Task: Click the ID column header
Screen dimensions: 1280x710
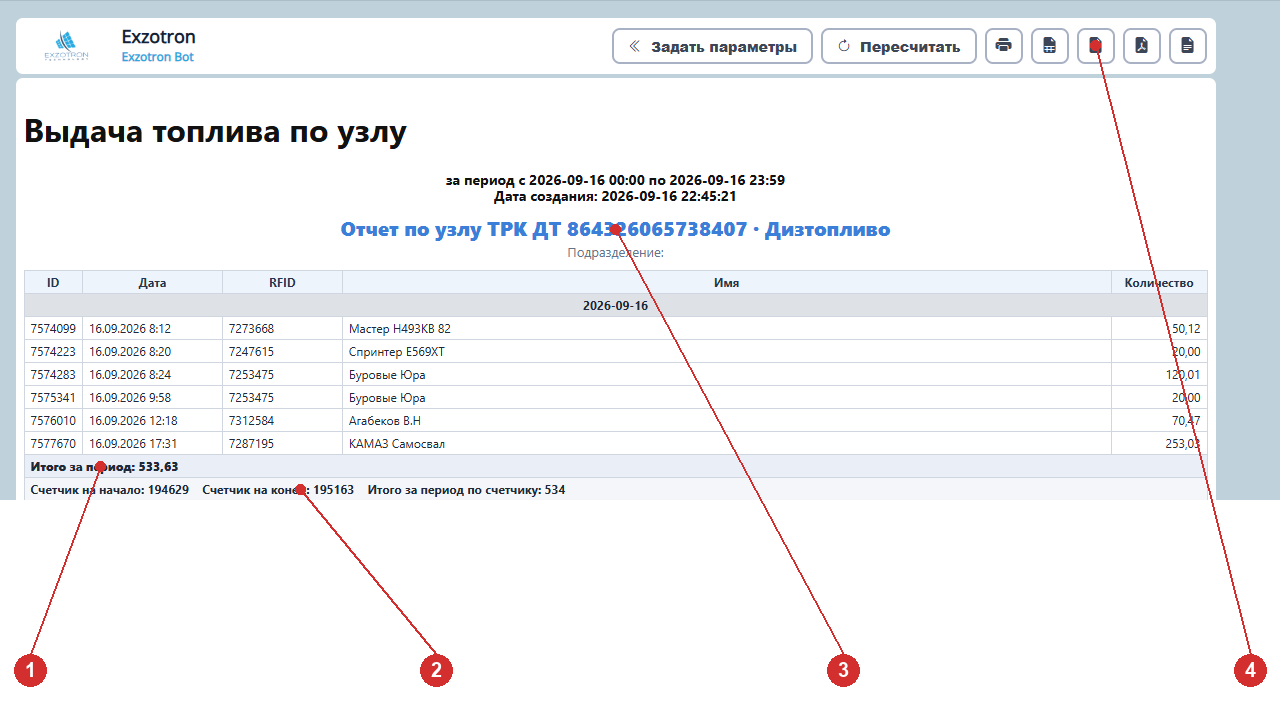Action: pyautogui.click(x=53, y=282)
